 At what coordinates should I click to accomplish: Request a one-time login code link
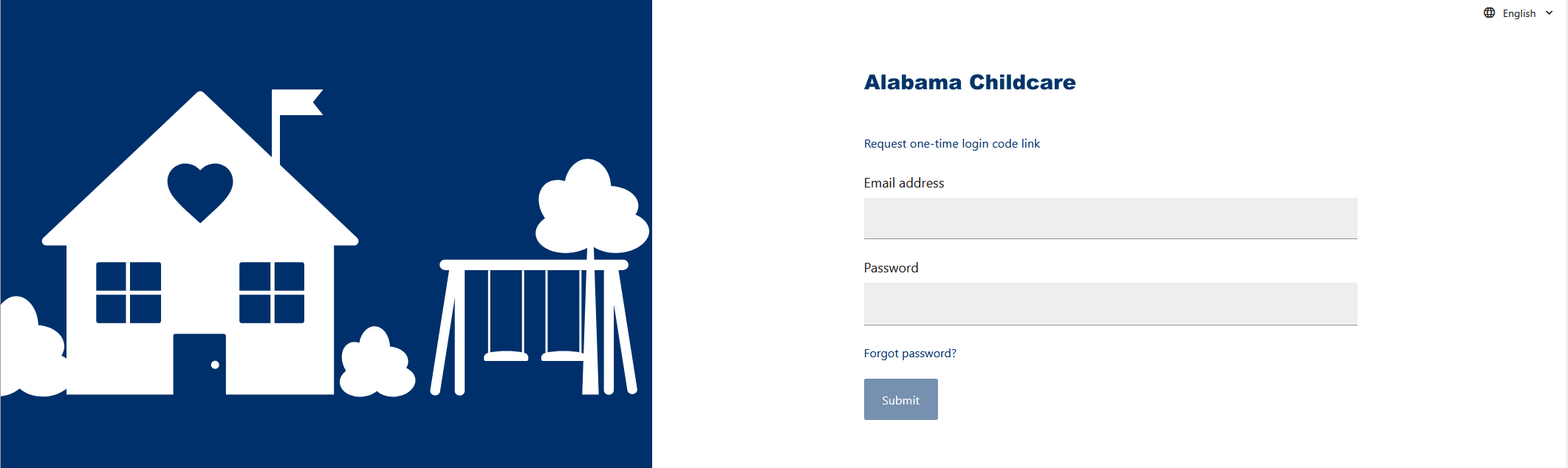(x=951, y=143)
